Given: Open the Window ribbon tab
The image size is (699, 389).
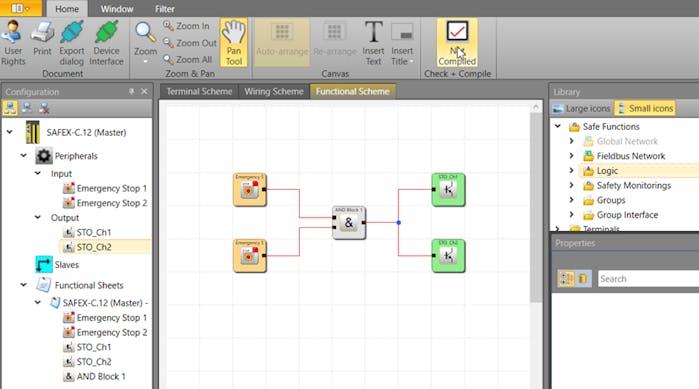Looking at the screenshot, I should 117,9.
